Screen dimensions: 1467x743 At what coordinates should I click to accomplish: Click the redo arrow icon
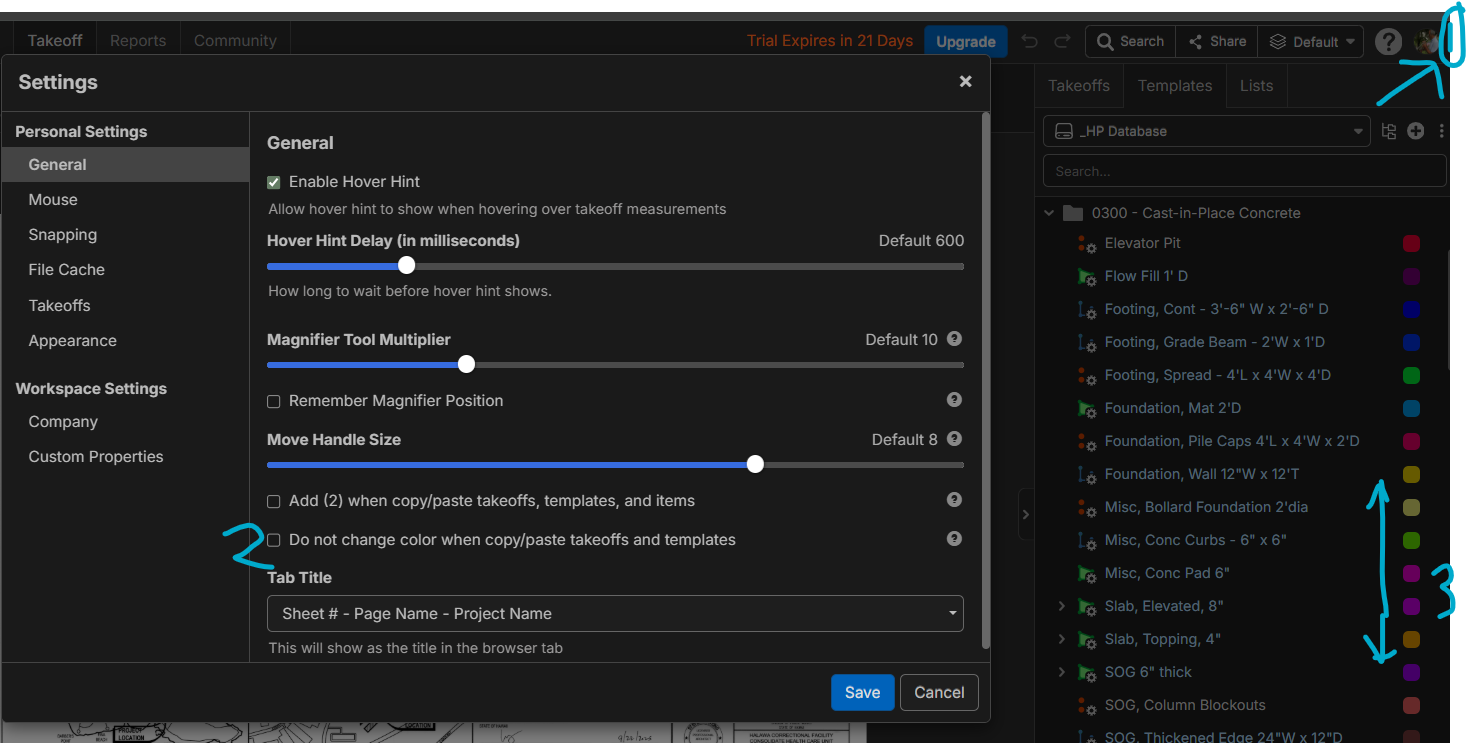coord(1062,41)
